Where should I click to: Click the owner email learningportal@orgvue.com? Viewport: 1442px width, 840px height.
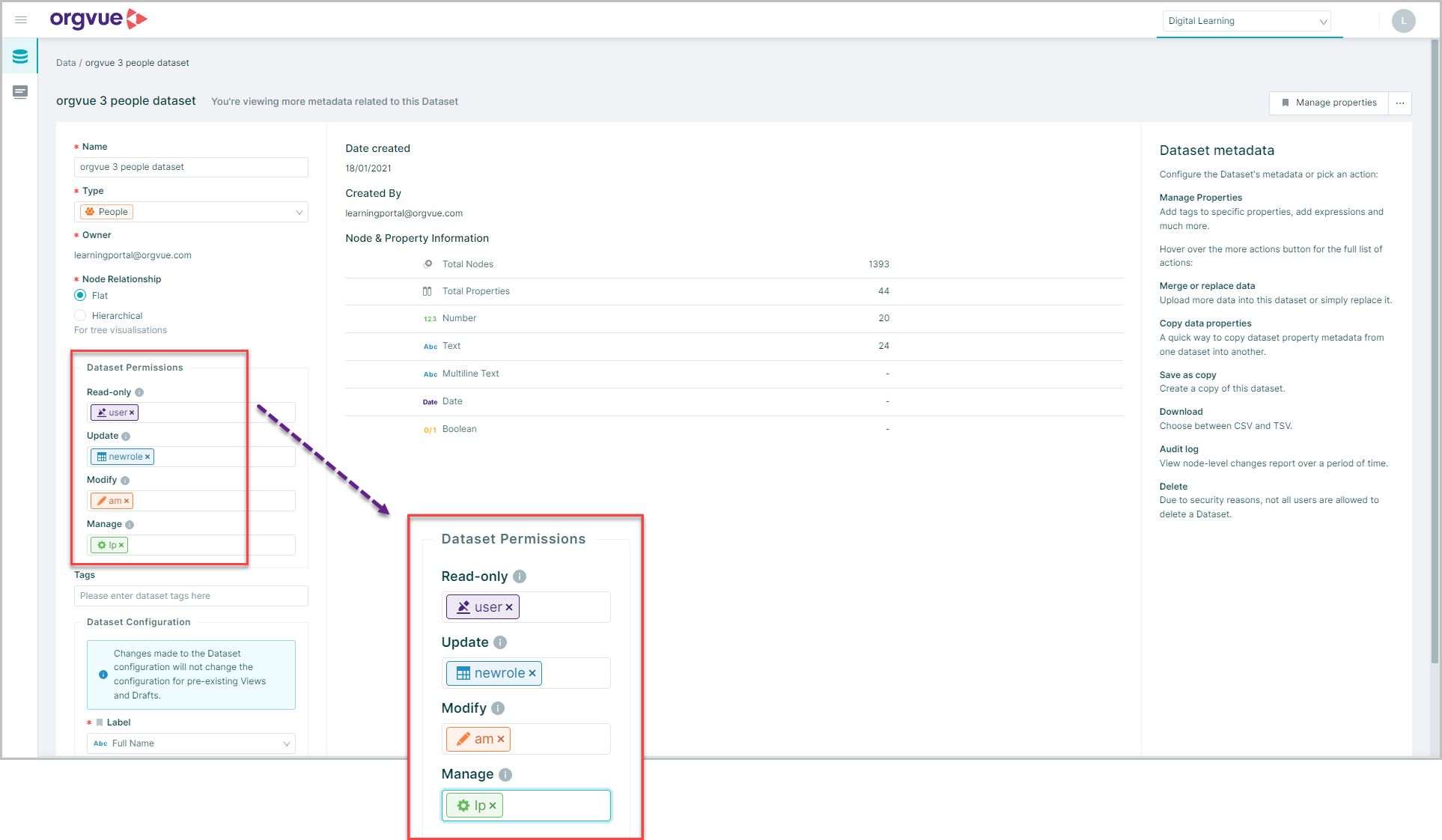[x=133, y=255]
